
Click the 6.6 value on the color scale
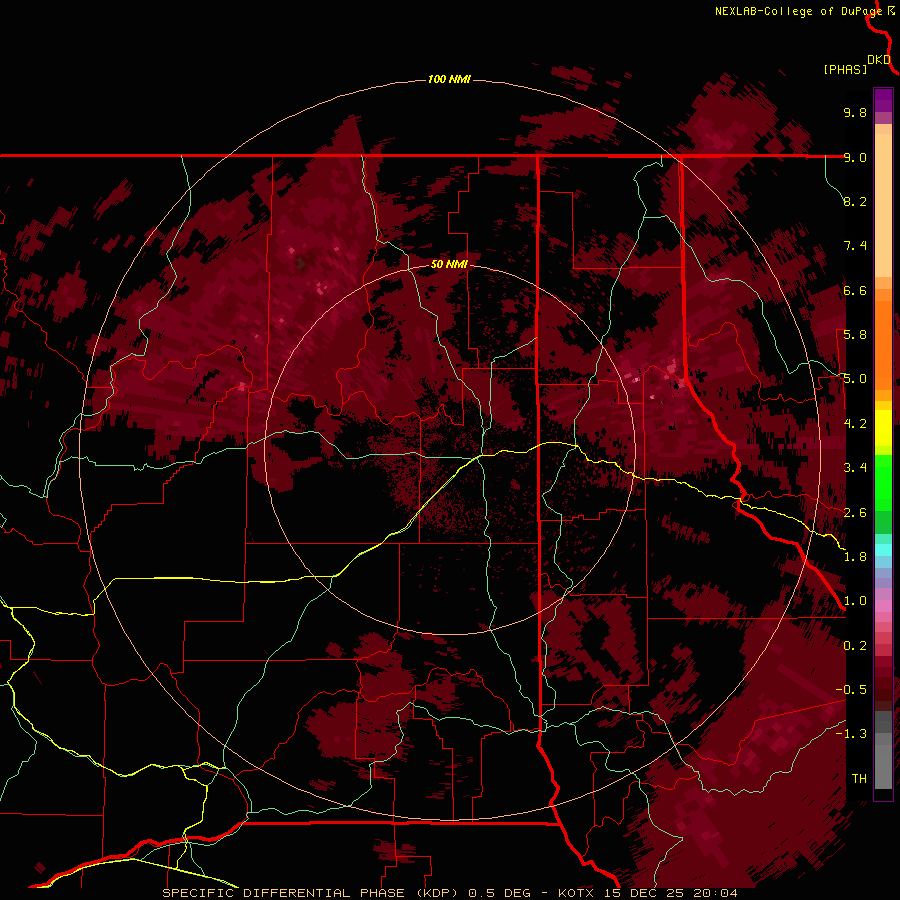pos(855,291)
